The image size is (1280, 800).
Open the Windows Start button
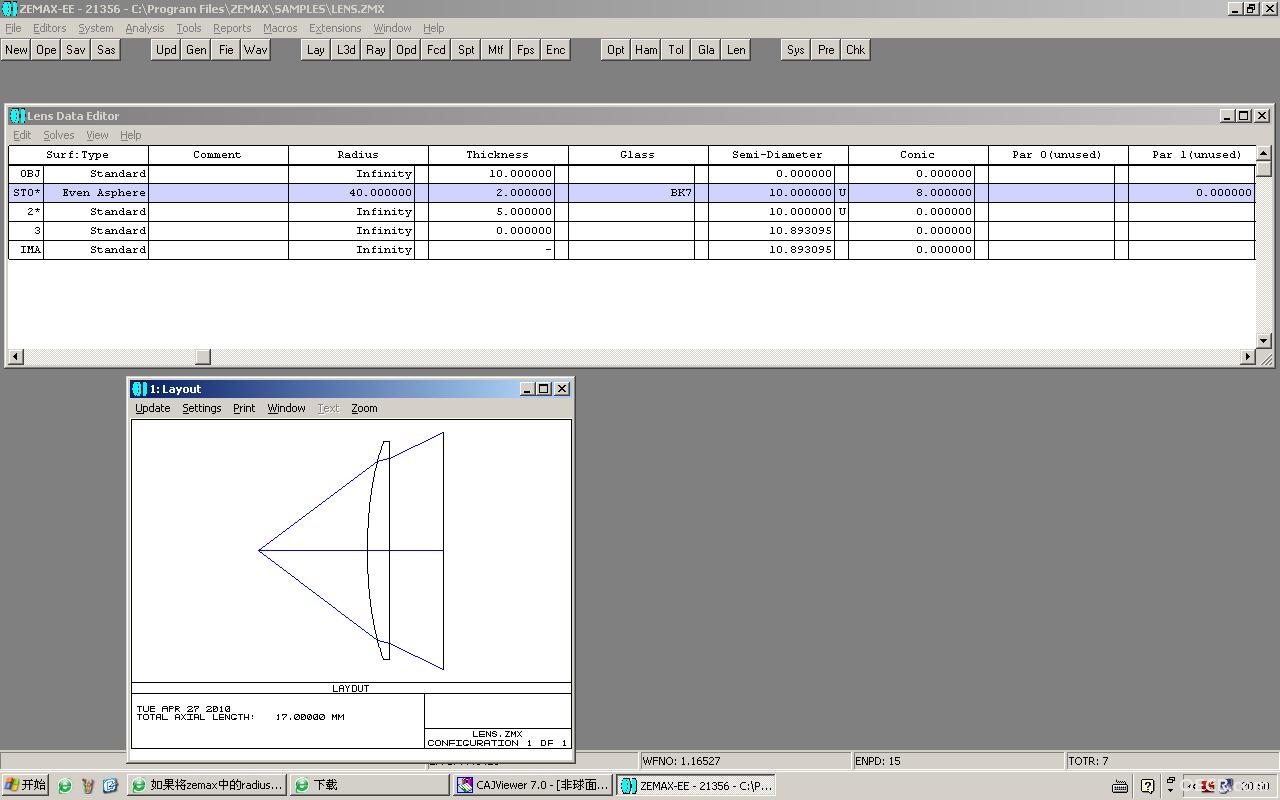coord(25,785)
